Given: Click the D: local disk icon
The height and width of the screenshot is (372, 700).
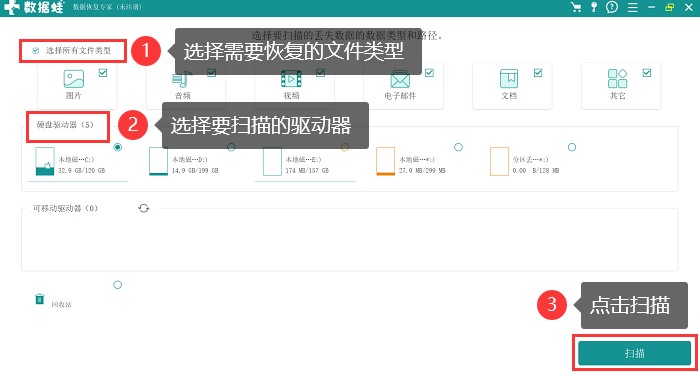Looking at the screenshot, I should (158, 162).
